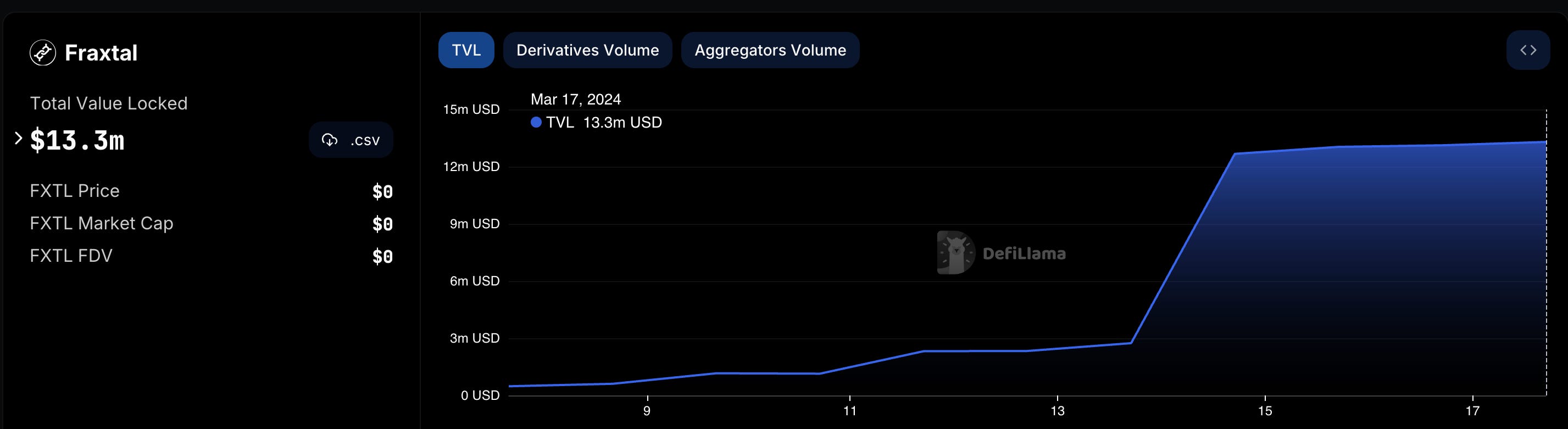Image resolution: width=1568 pixels, height=429 pixels.
Task: Click the 9m USD axis label
Action: tap(475, 224)
